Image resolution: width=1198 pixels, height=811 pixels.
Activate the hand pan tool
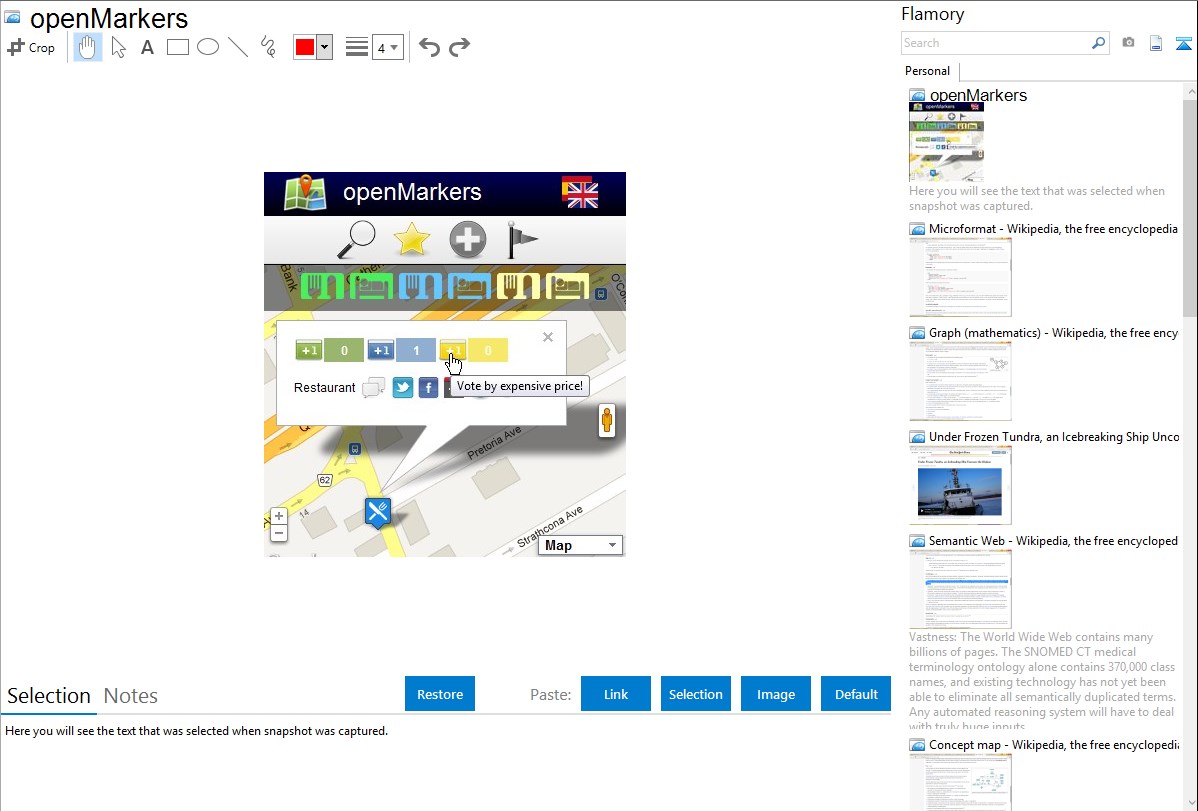(87, 47)
